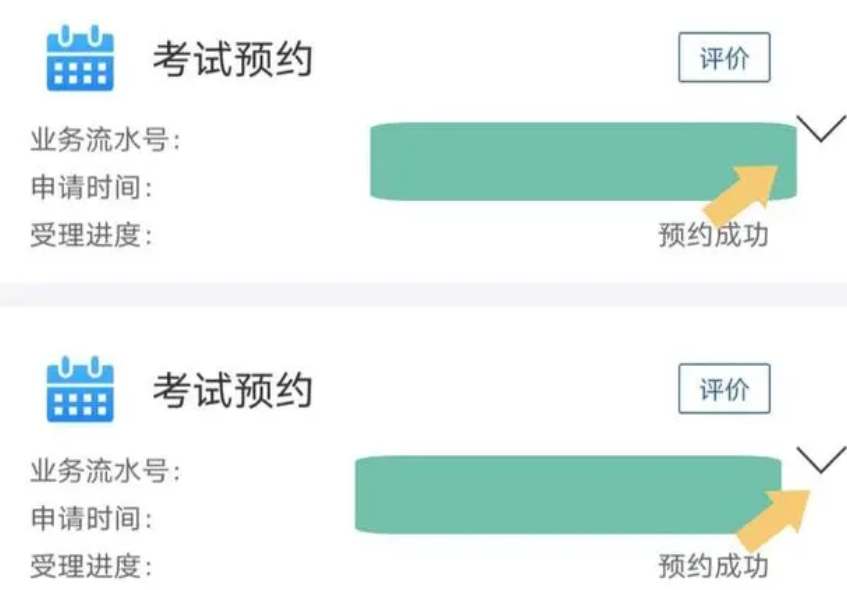The width and height of the screenshot is (847, 590).
Task: Click the green masked block in the lower card
Action: click(x=568, y=495)
